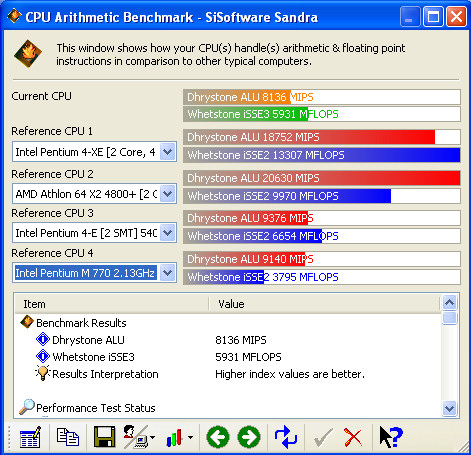
Task: Click 'Higher index values are better.' text
Action: 290,374
